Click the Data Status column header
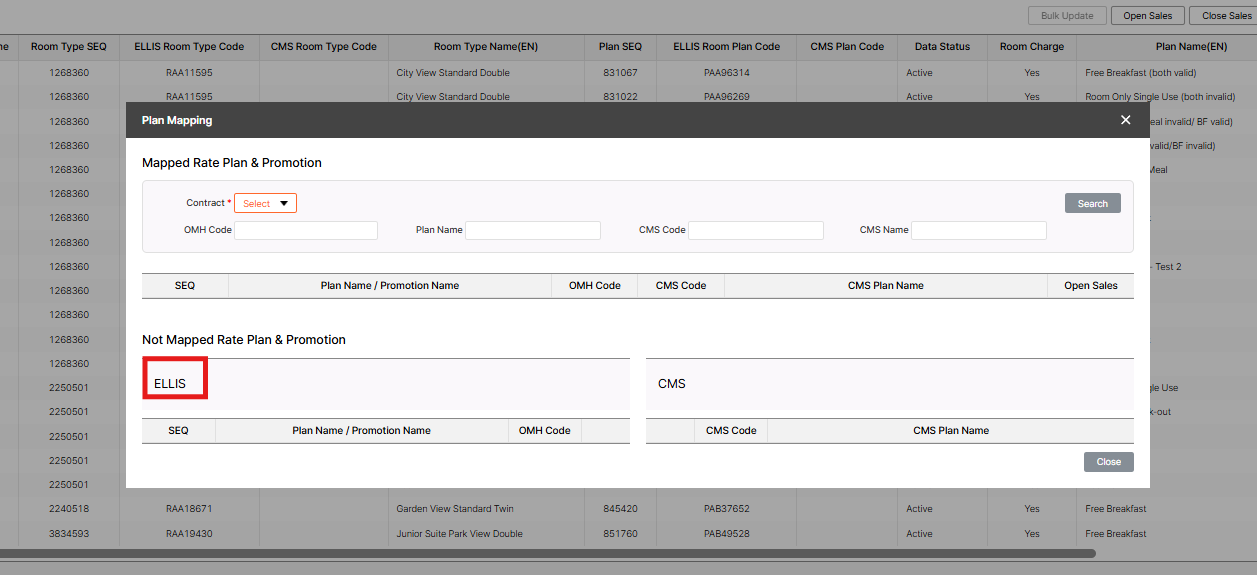Viewport: 1257px width, 575px height. coord(942,46)
